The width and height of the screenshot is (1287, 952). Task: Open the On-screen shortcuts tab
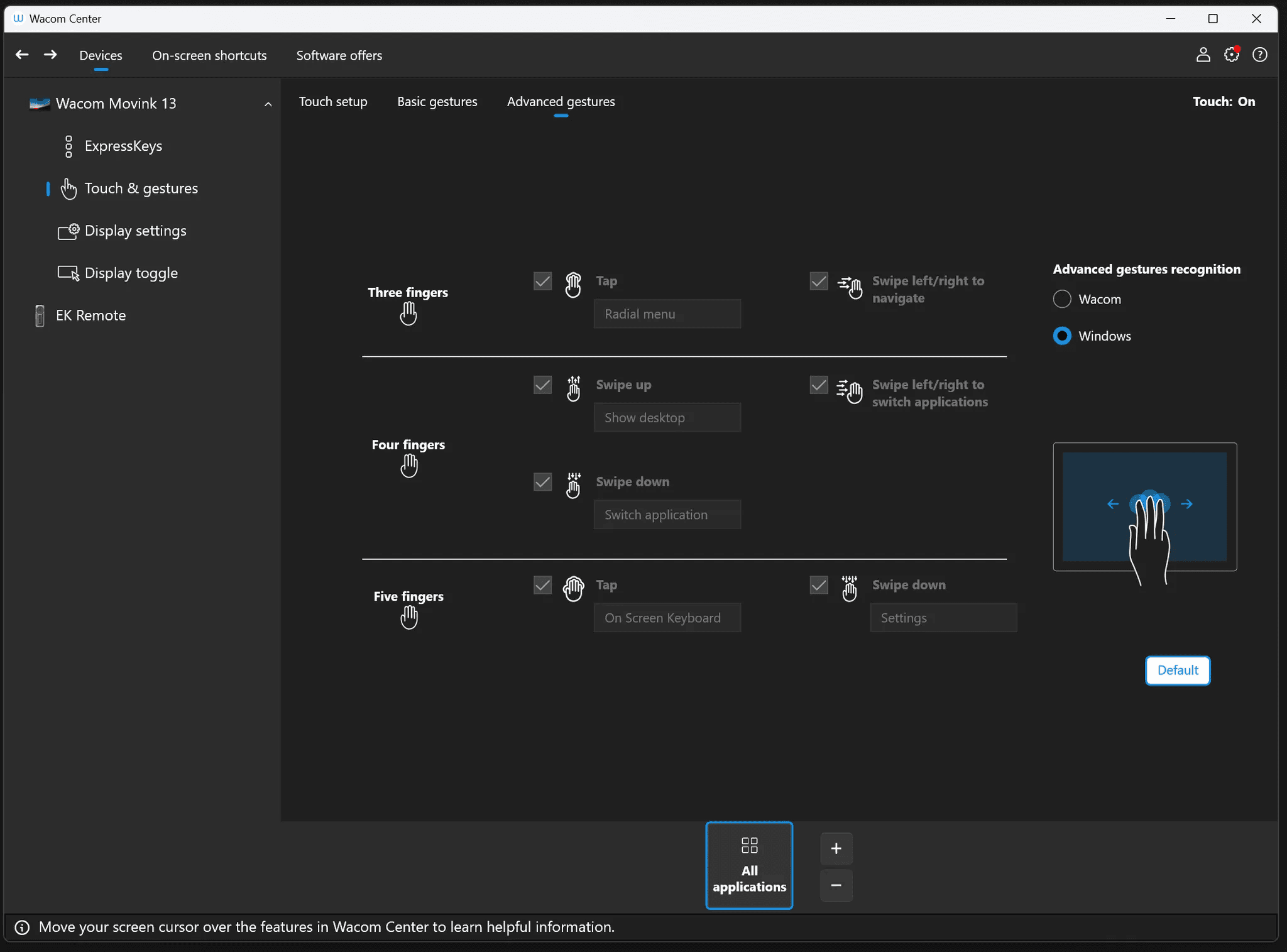coord(209,55)
